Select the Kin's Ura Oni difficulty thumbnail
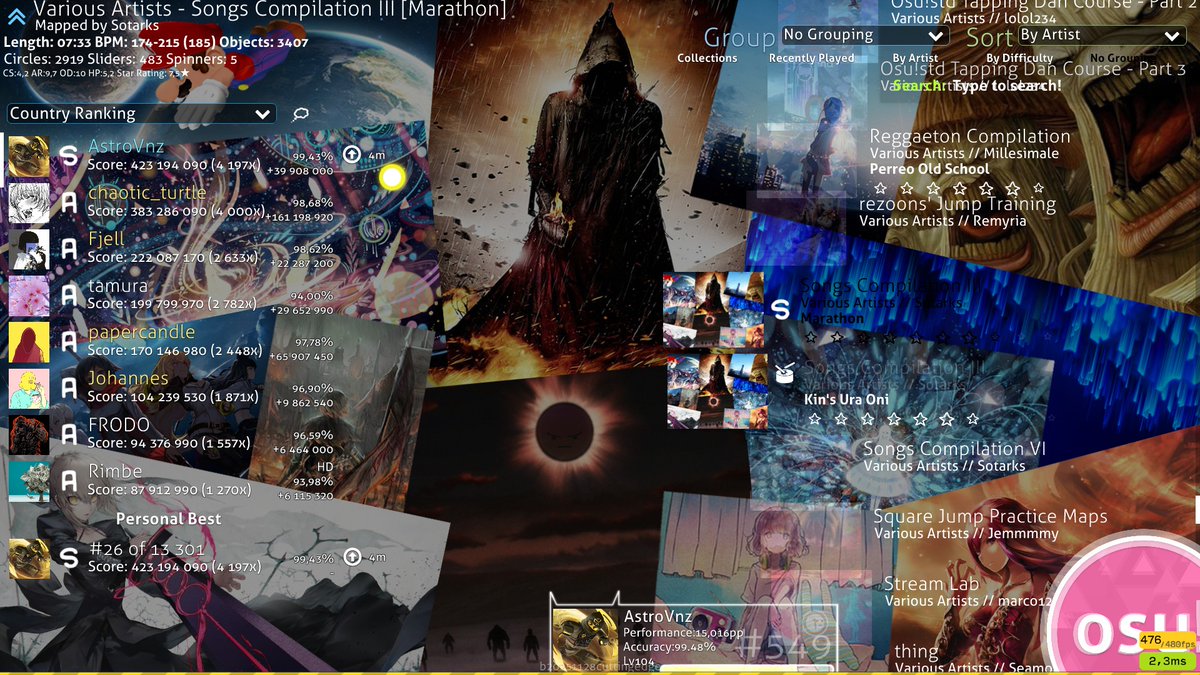The height and width of the screenshot is (675, 1200). (717, 390)
